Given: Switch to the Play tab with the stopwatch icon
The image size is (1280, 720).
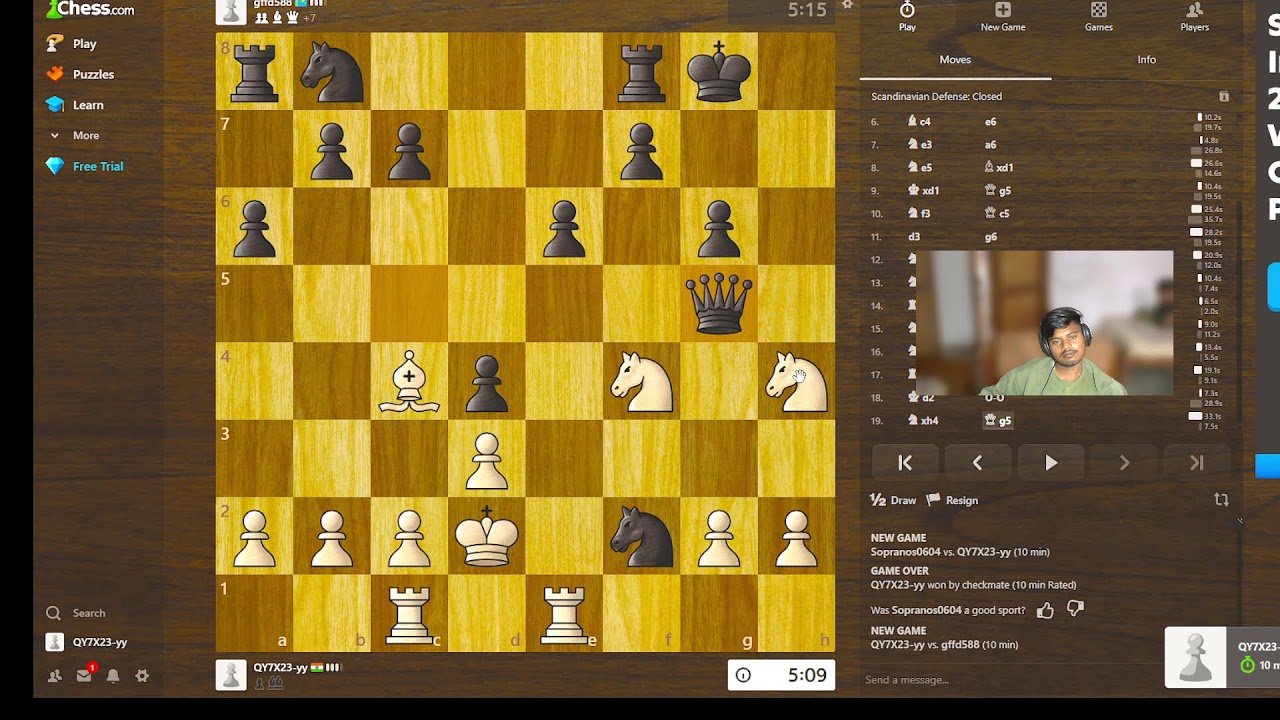Looking at the screenshot, I should point(907,17).
